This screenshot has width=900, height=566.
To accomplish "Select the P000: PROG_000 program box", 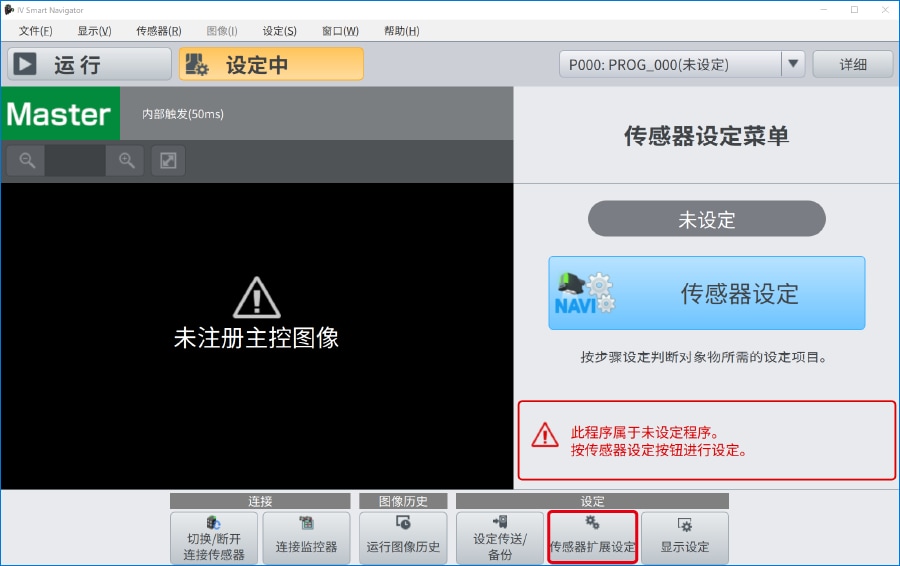I will [x=669, y=65].
